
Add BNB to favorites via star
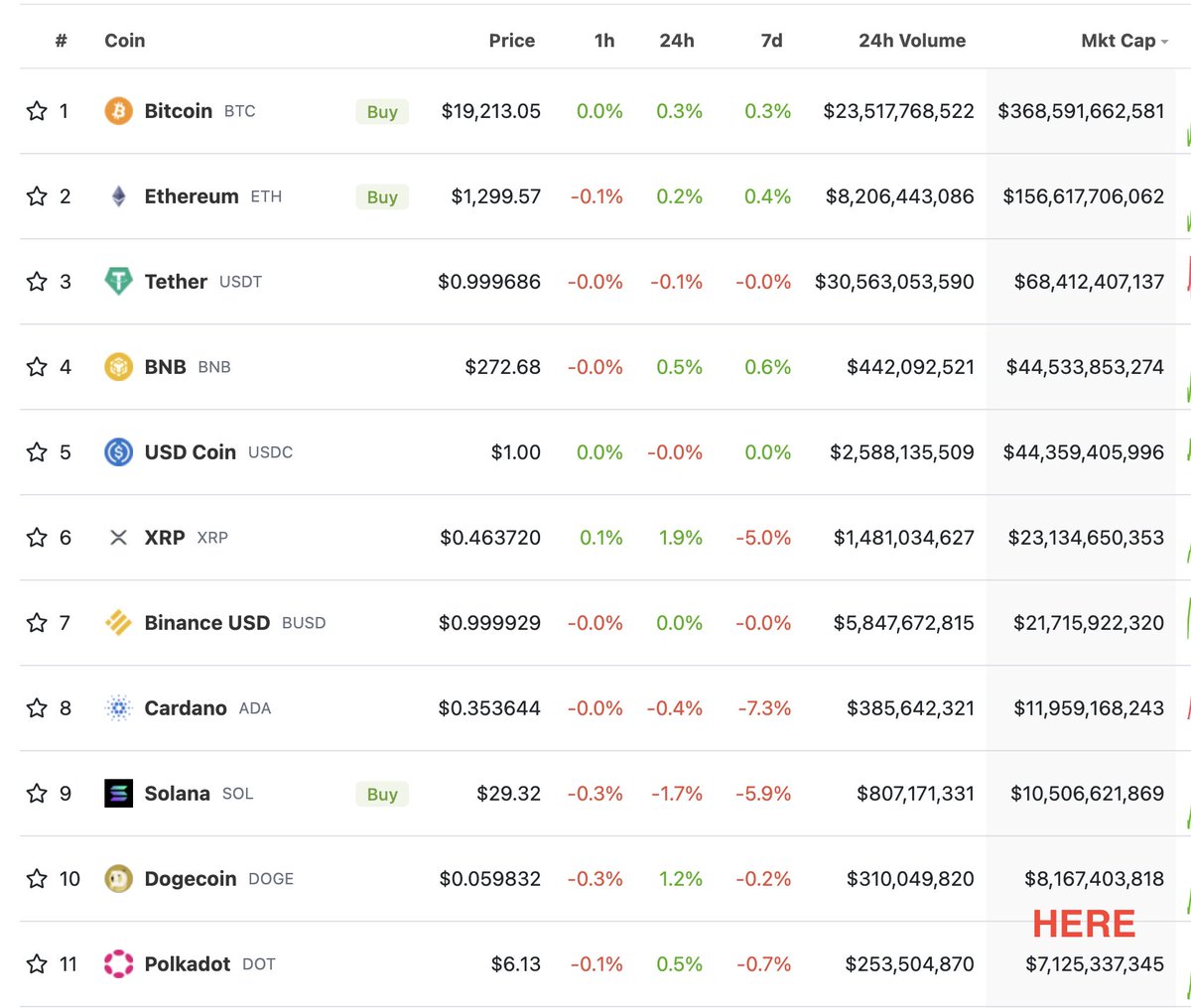37,367
